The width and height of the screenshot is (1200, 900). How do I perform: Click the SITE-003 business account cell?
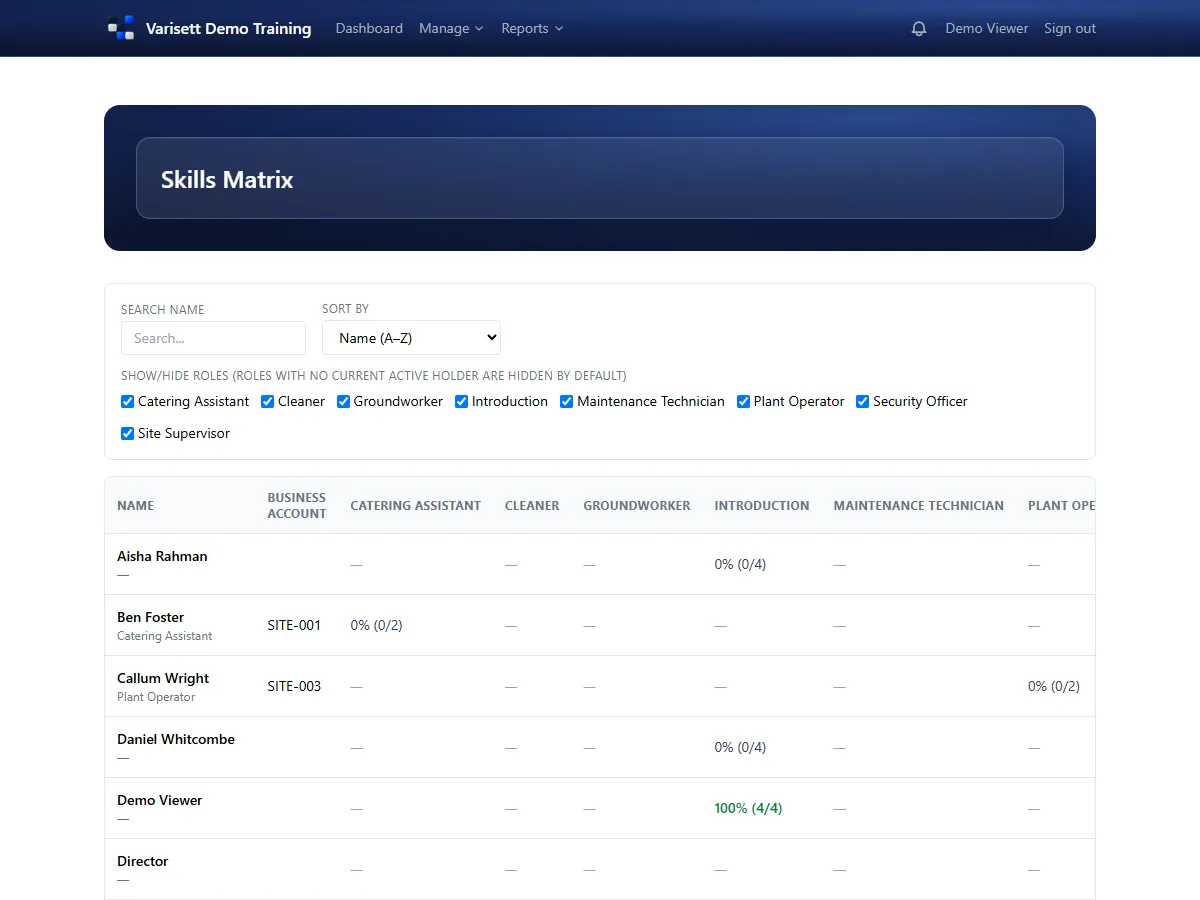click(294, 686)
